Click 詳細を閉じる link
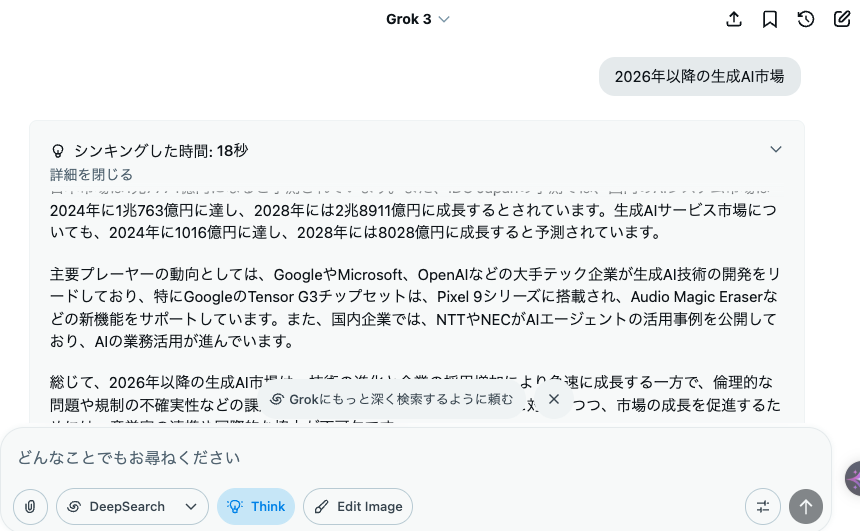This screenshot has height=531, width=860. [x=92, y=174]
